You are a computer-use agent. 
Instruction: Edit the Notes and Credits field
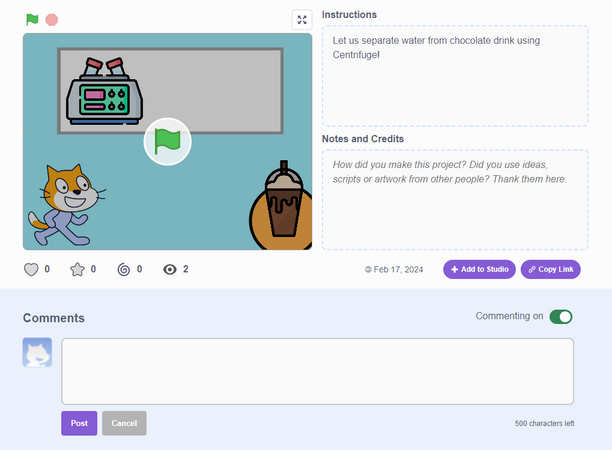tap(455, 199)
